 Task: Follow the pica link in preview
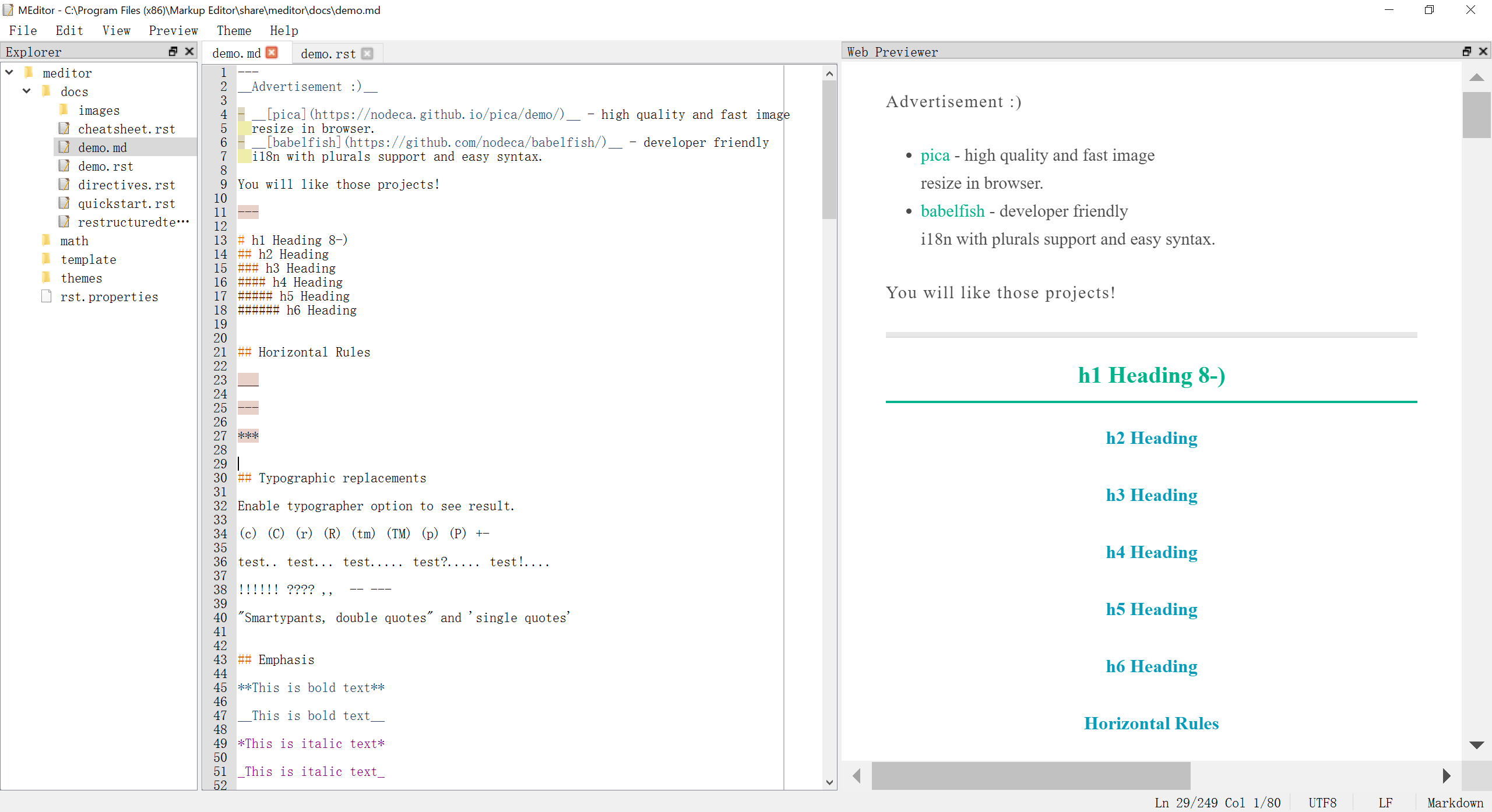[x=935, y=156]
